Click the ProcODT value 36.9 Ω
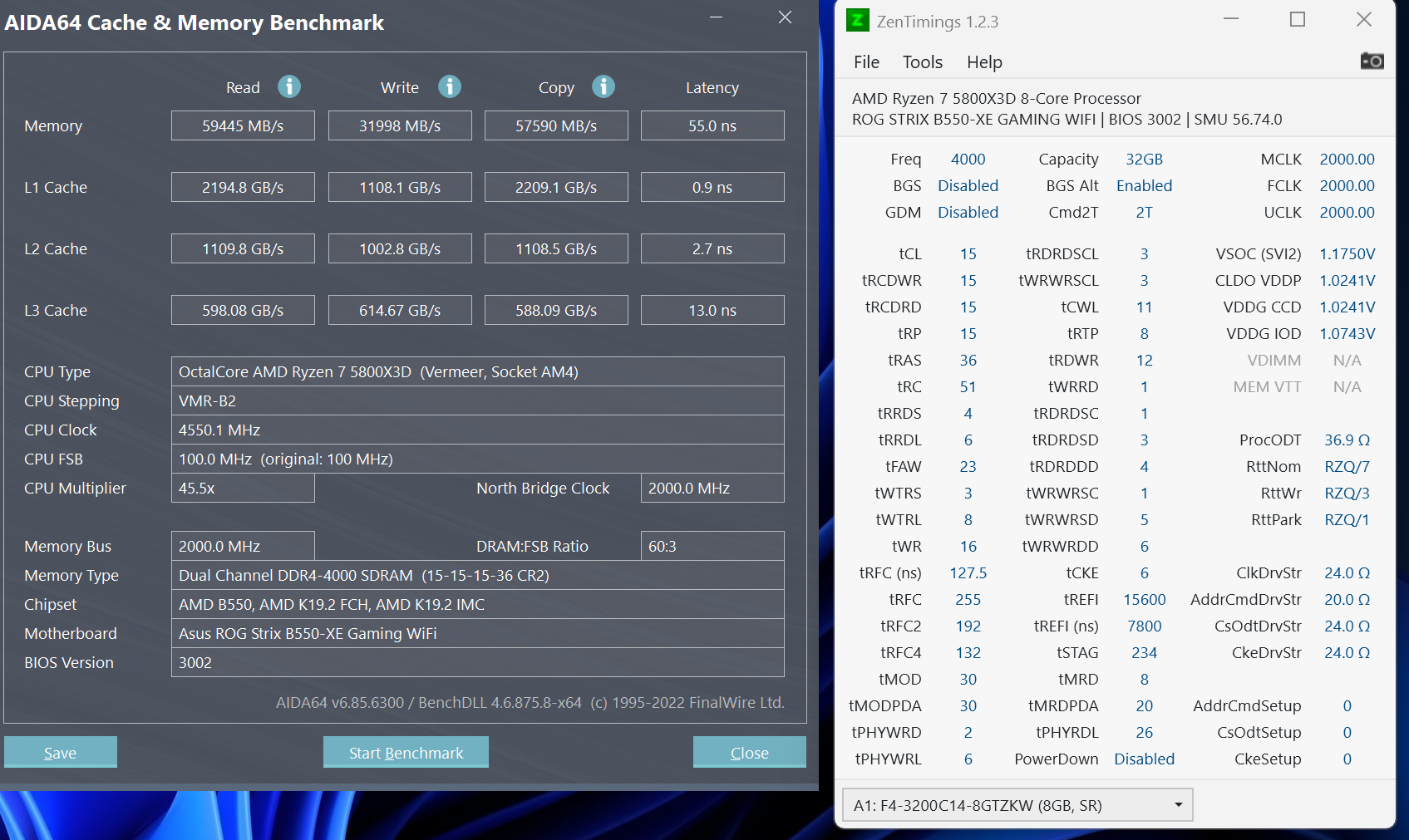The height and width of the screenshot is (840, 1409). (x=1347, y=440)
